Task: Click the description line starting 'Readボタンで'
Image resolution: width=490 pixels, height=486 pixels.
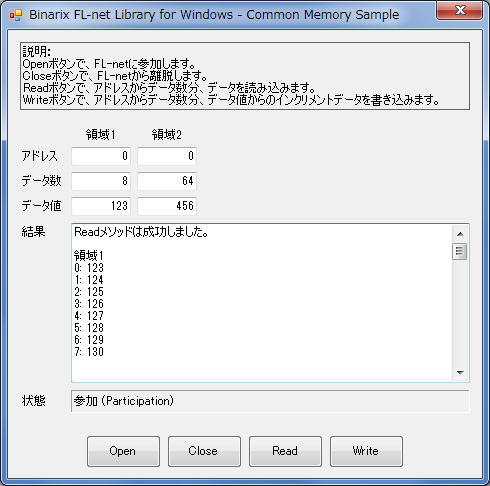Action: coord(169,88)
